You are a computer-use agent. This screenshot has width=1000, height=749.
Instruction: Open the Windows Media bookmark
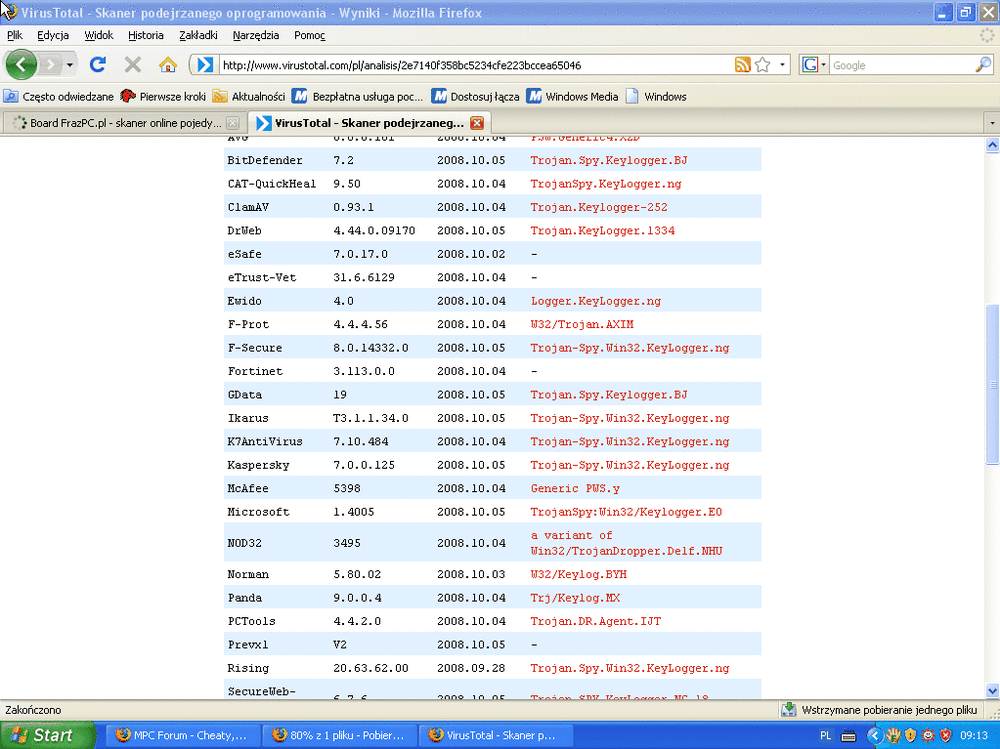tap(572, 96)
